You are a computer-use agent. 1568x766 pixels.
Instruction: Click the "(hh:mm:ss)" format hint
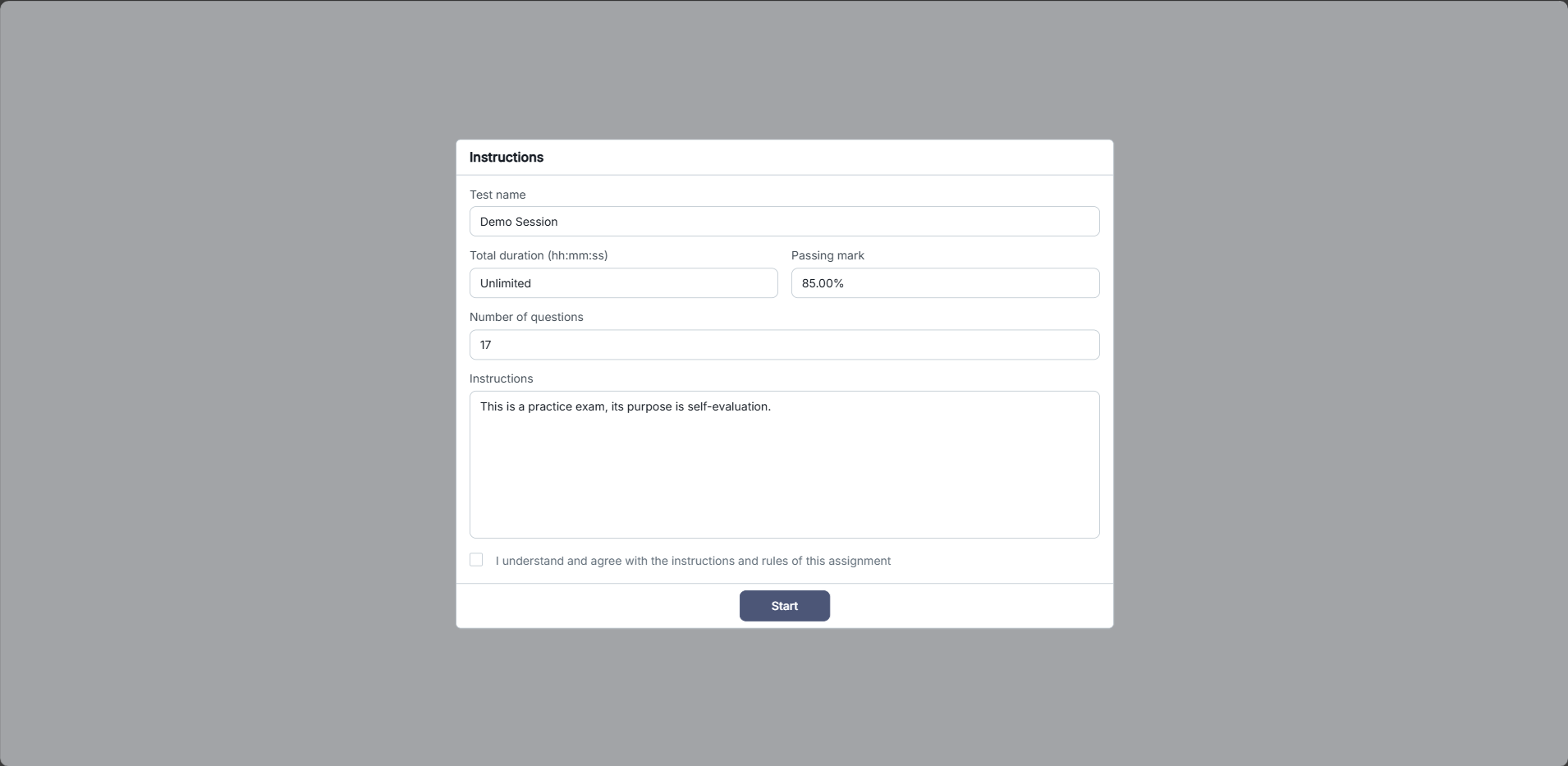[x=578, y=255]
